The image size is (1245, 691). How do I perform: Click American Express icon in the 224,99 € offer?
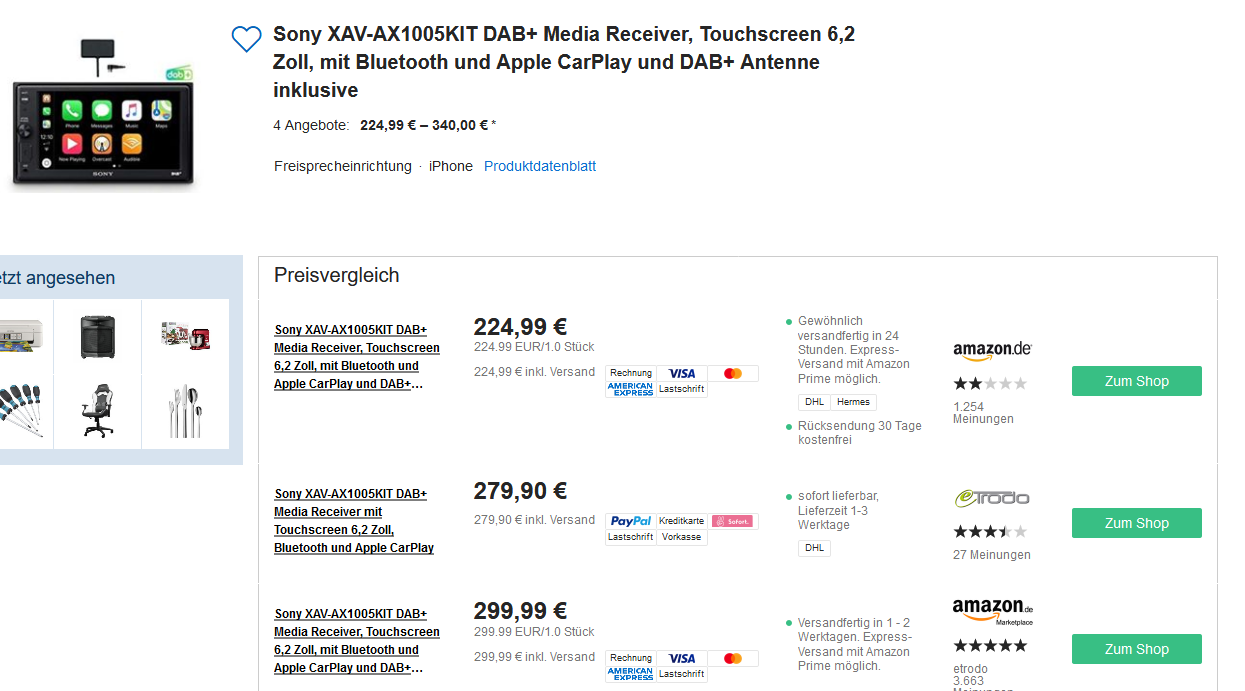[x=630, y=389]
